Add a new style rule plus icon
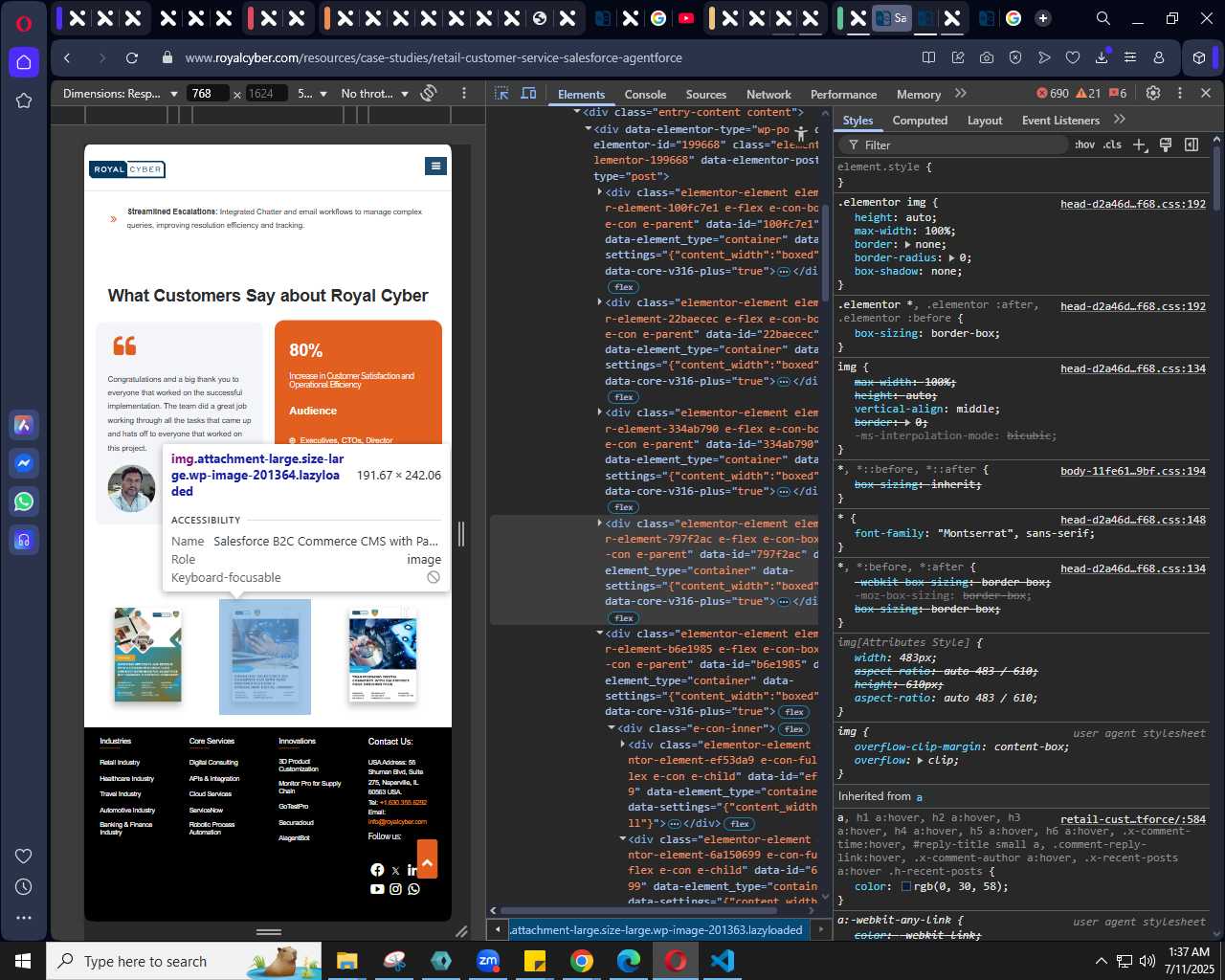Screen dimensions: 1225x980 click(1139, 145)
